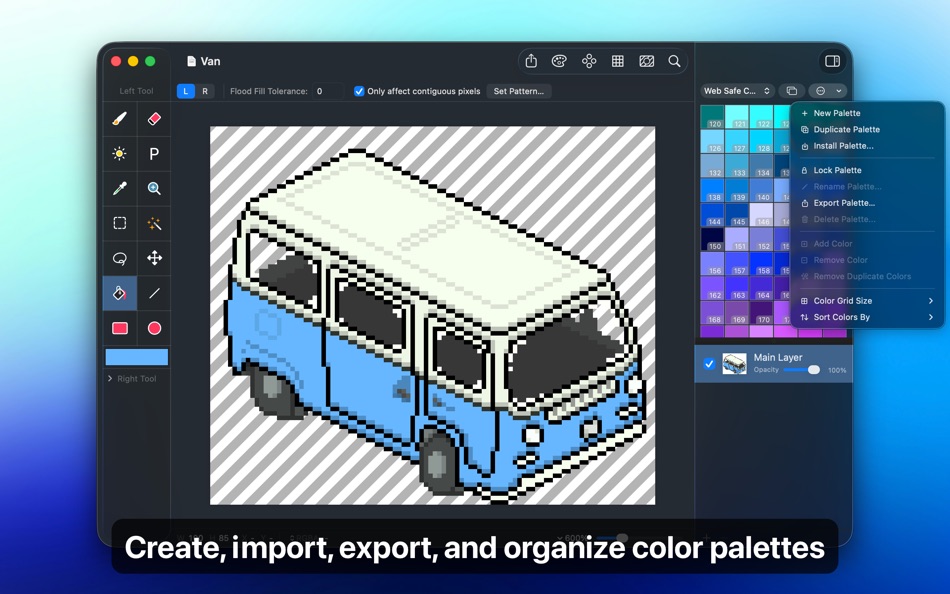Open the Share export icon
This screenshot has height=594, width=950.
point(530,60)
